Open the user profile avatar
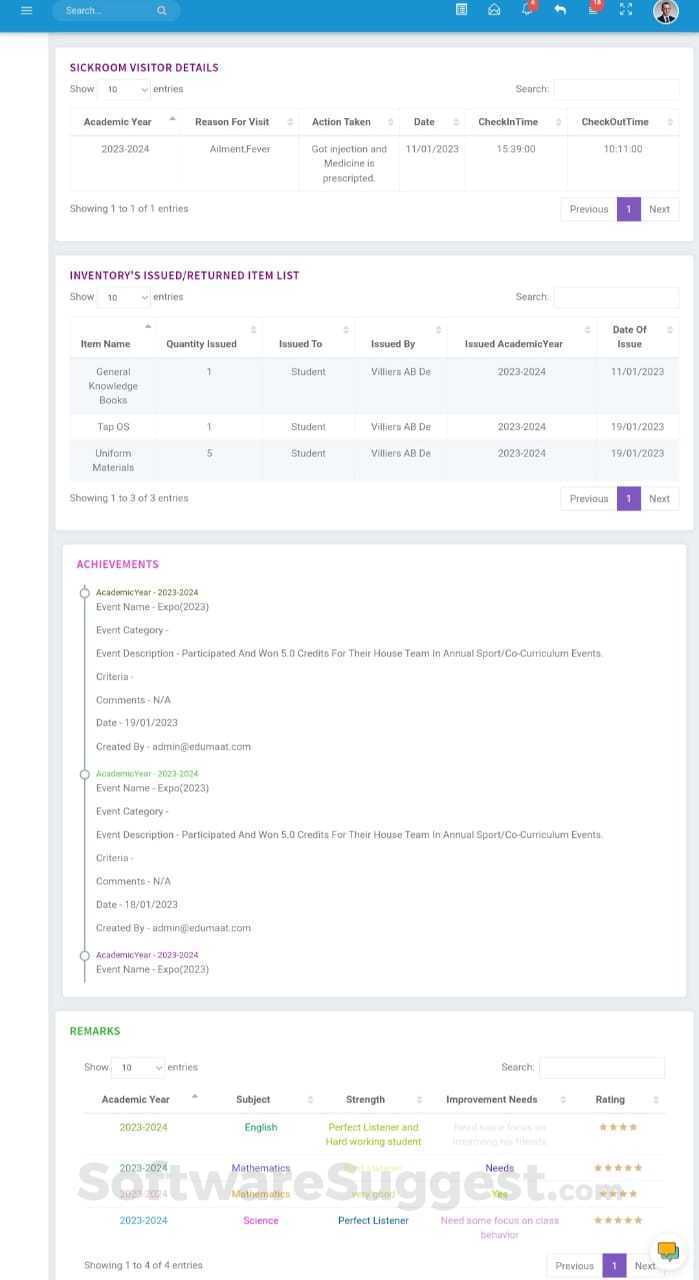This screenshot has height=1280, width=699. click(665, 11)
